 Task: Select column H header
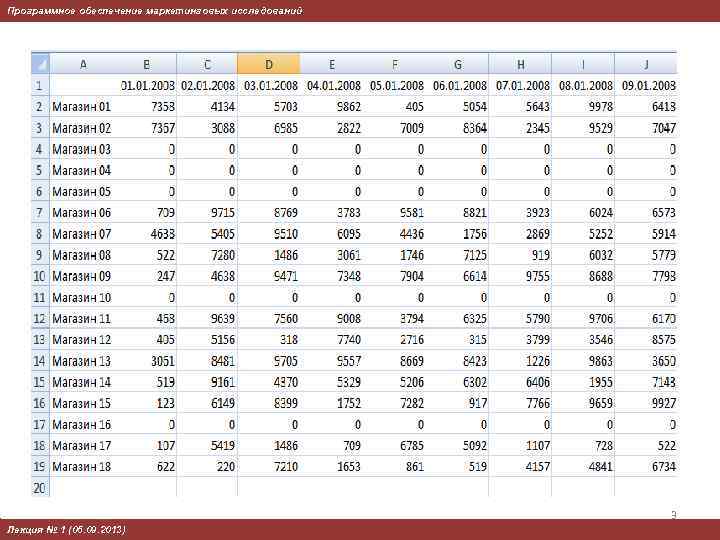pyautogui.click(x=521, y=64)
